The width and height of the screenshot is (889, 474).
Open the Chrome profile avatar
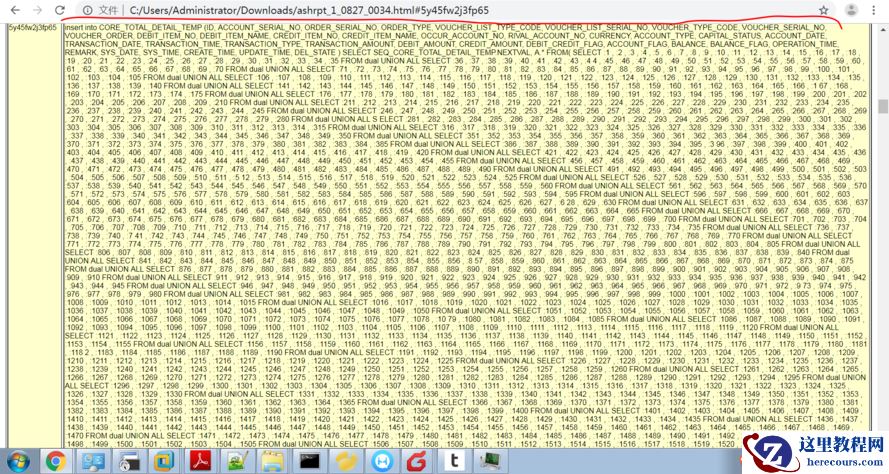[x=849, y=9]
